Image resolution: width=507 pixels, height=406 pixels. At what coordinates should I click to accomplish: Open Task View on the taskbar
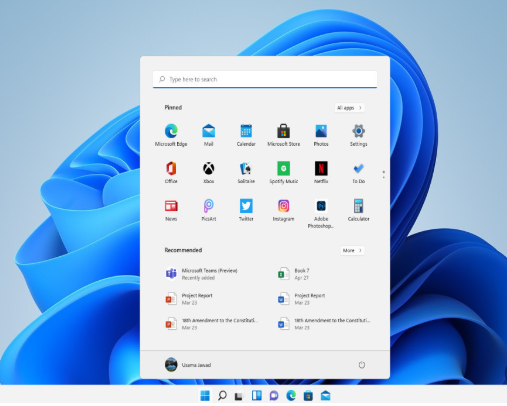pos(239,396)
